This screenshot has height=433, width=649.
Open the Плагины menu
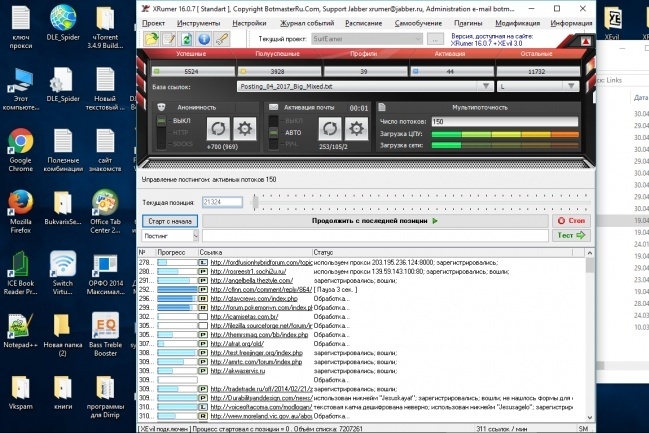coord(468,23)
